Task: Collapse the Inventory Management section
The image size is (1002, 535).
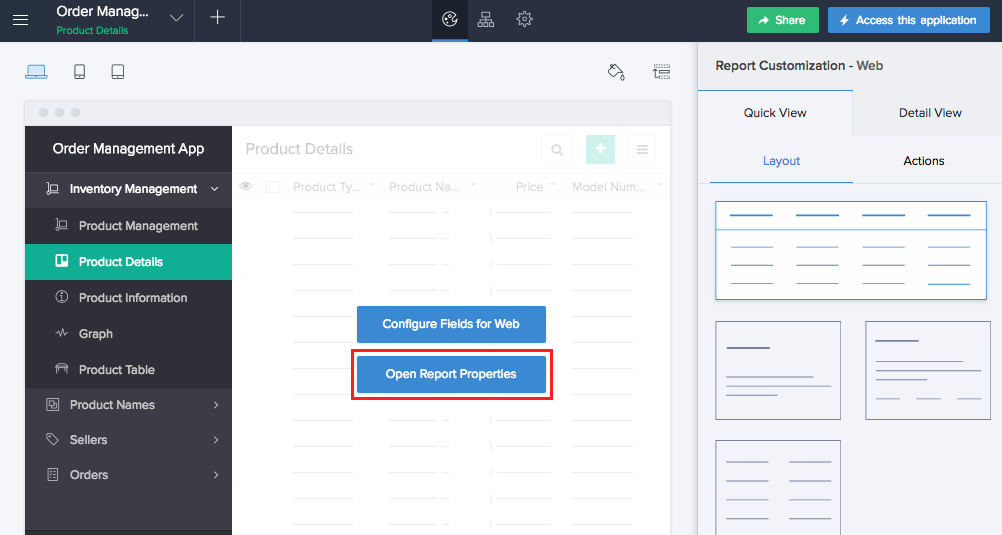Action: coord(215,189)
